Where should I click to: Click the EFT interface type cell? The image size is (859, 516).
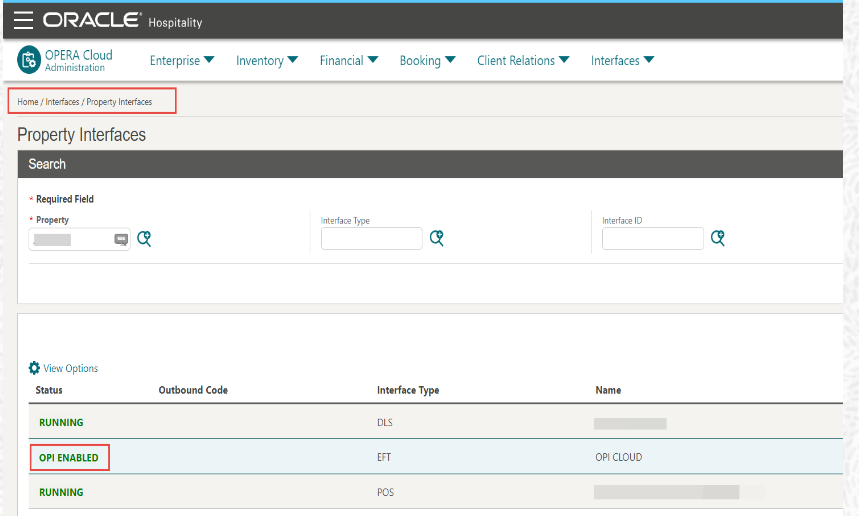(384, 457)
